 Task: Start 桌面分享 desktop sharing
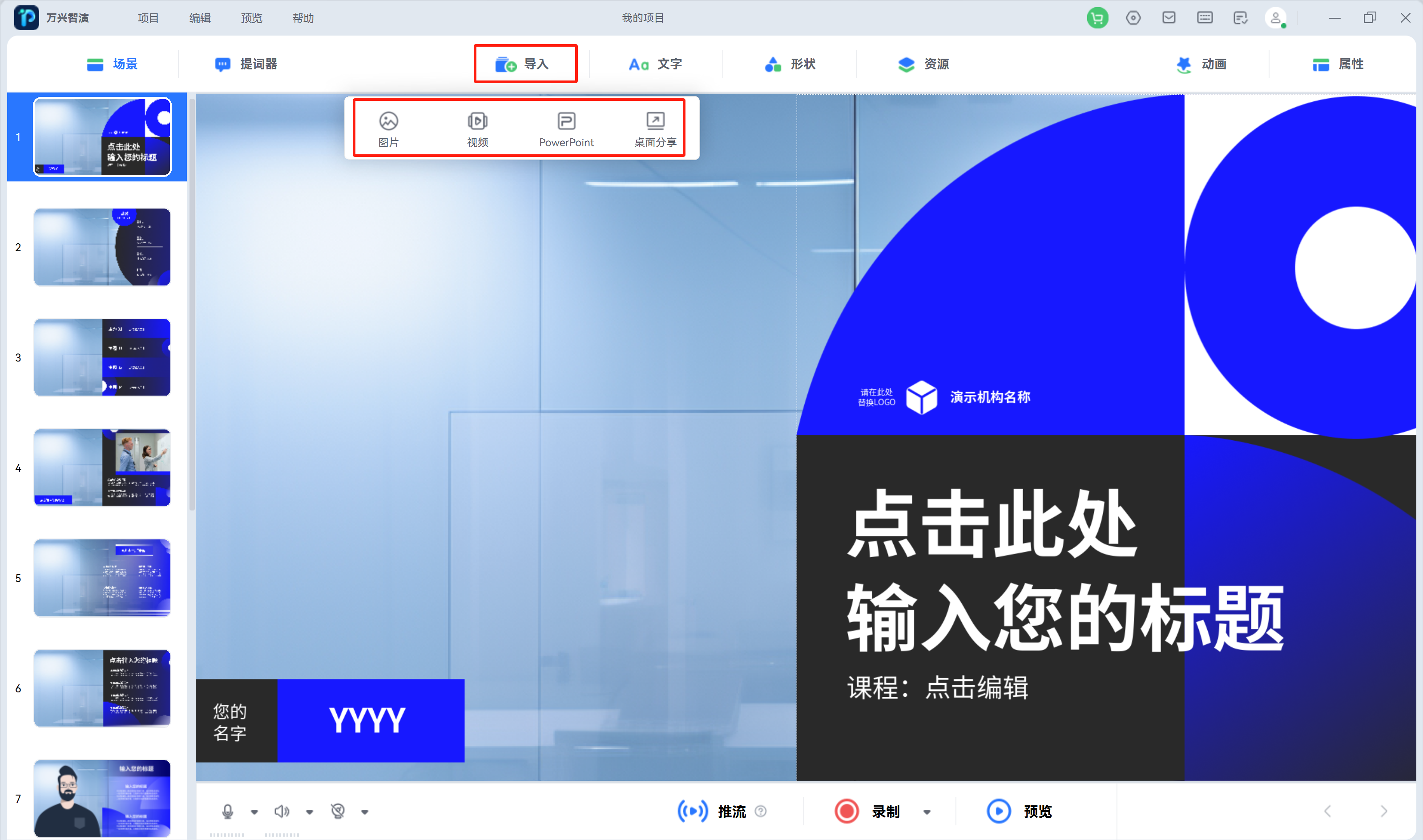[x=655, y=128]
